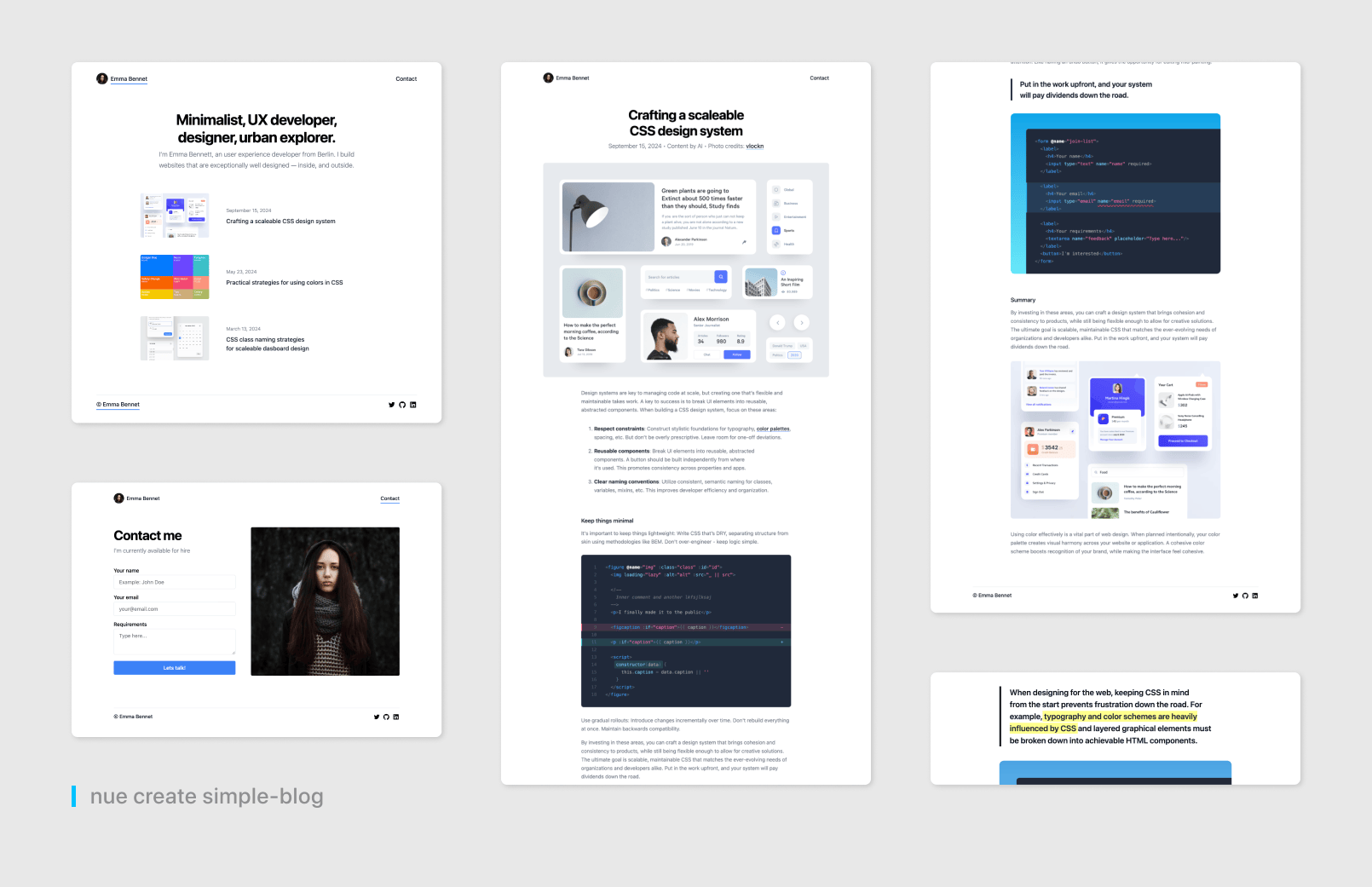
Task: Click the 'Minimalist, UX developer' headline
Action: click(257, 129)
